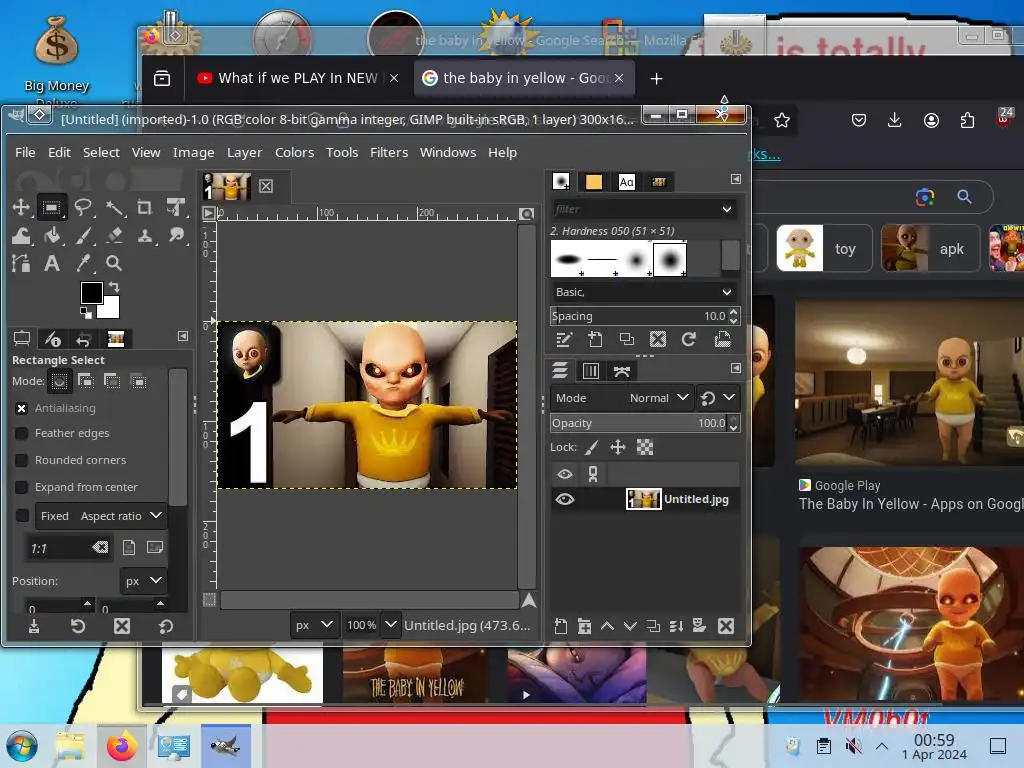1024x768 pixels.
Task: Swap foreground and background colors
Action: pos(114,287)
